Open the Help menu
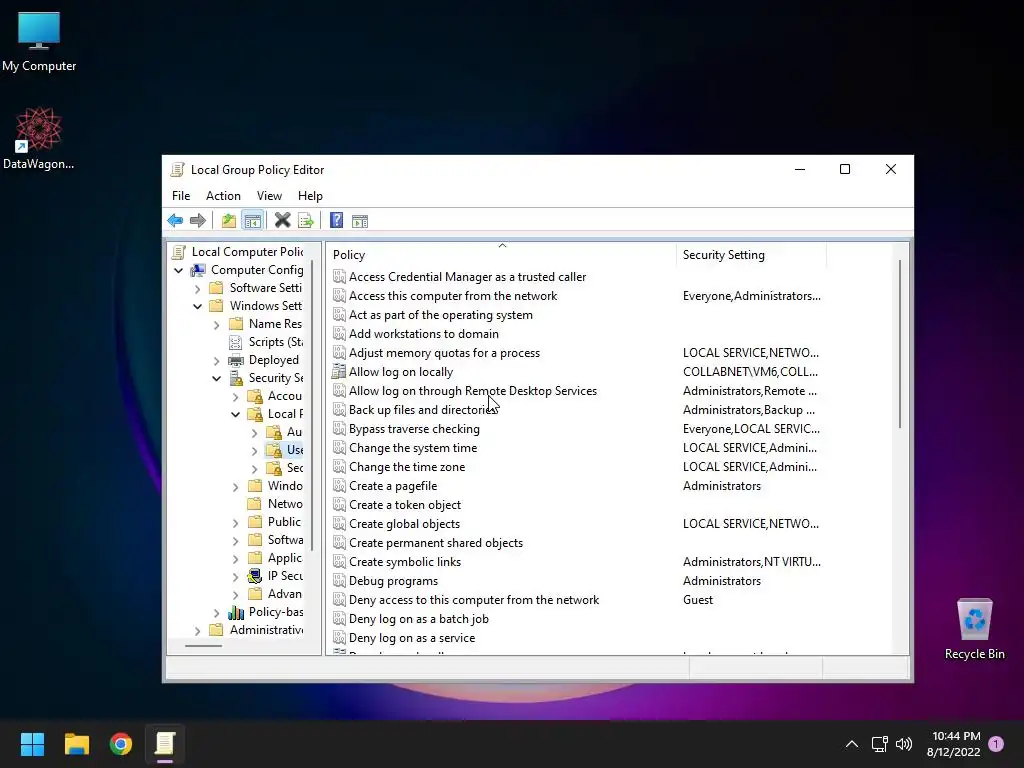 (x=310, y=196)
